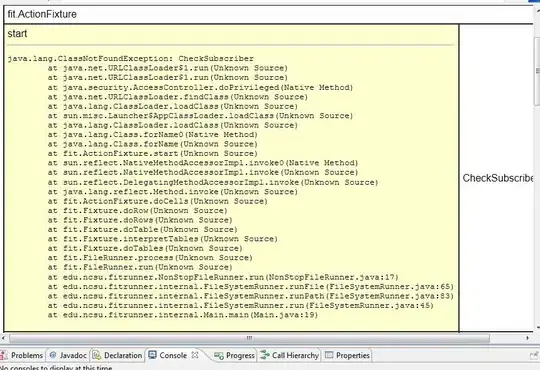Click the vertical scrollbar down arrow
The image size is (540, 370).
point(538,327)
